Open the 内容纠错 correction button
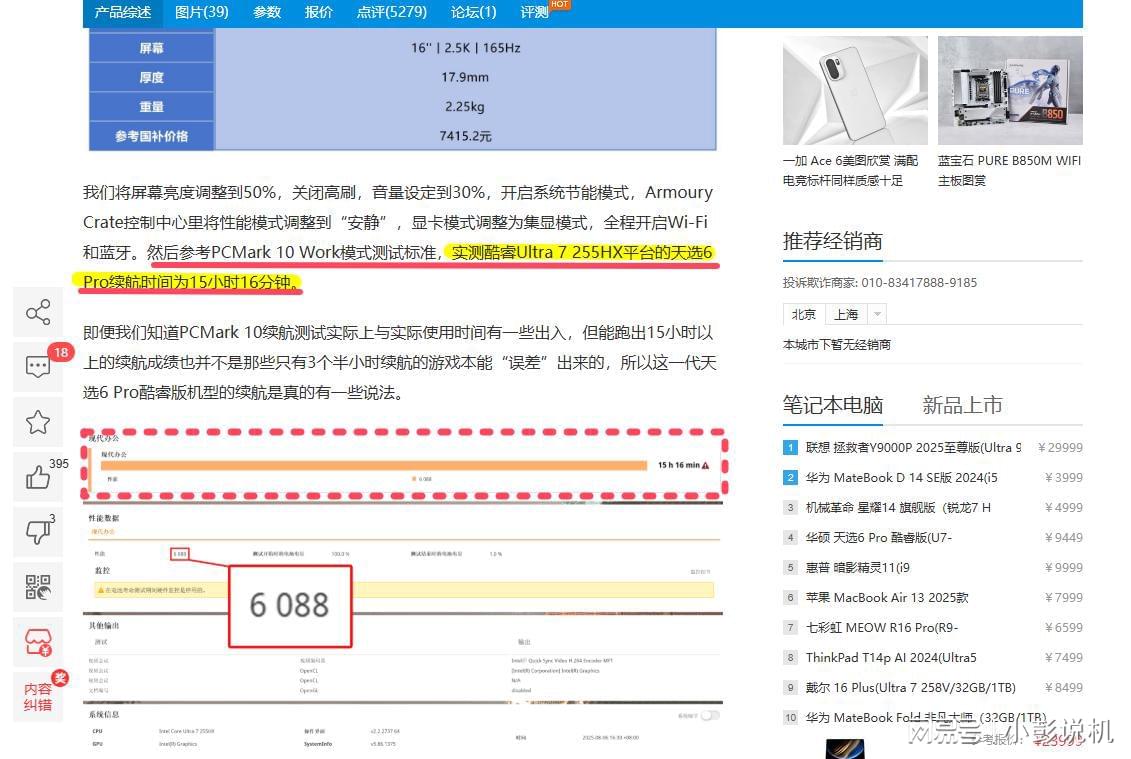The image size is (1131, 759). pos(38,697)
